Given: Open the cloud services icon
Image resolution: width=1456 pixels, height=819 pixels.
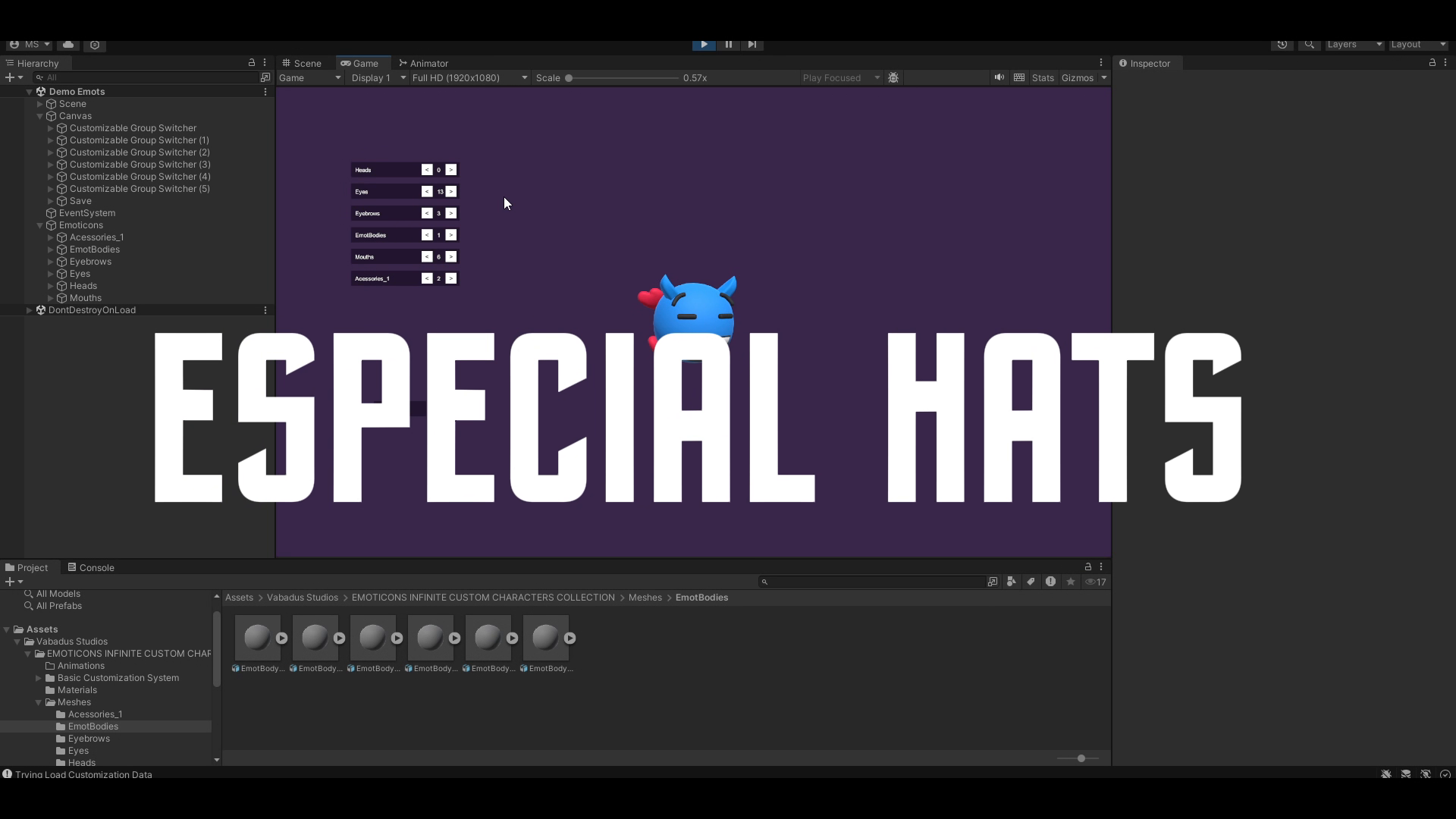Looking at the screenshot, I should tap(68, 45).
